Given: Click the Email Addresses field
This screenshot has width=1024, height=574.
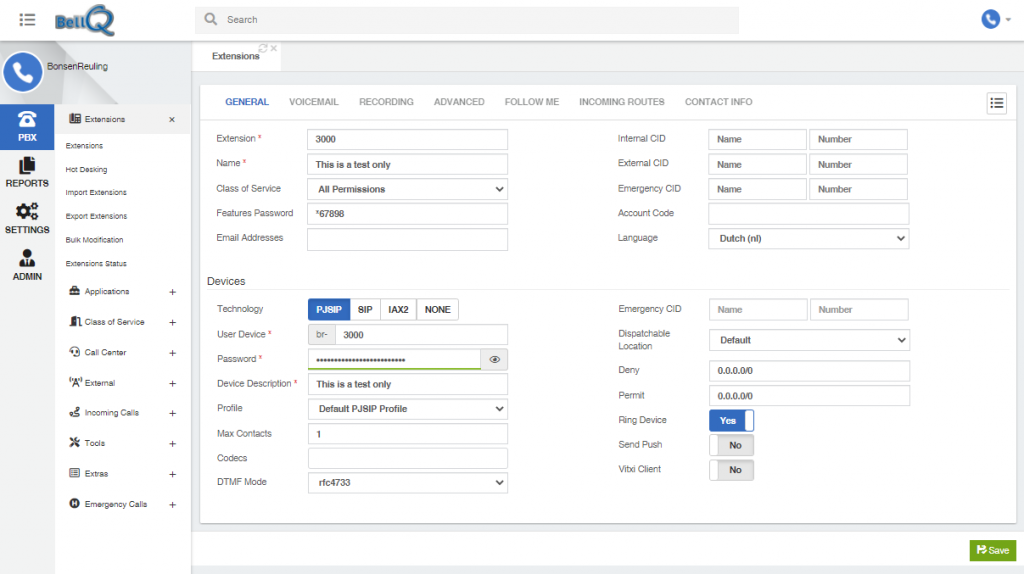Looking at the screenshot, I should (408, 240).
